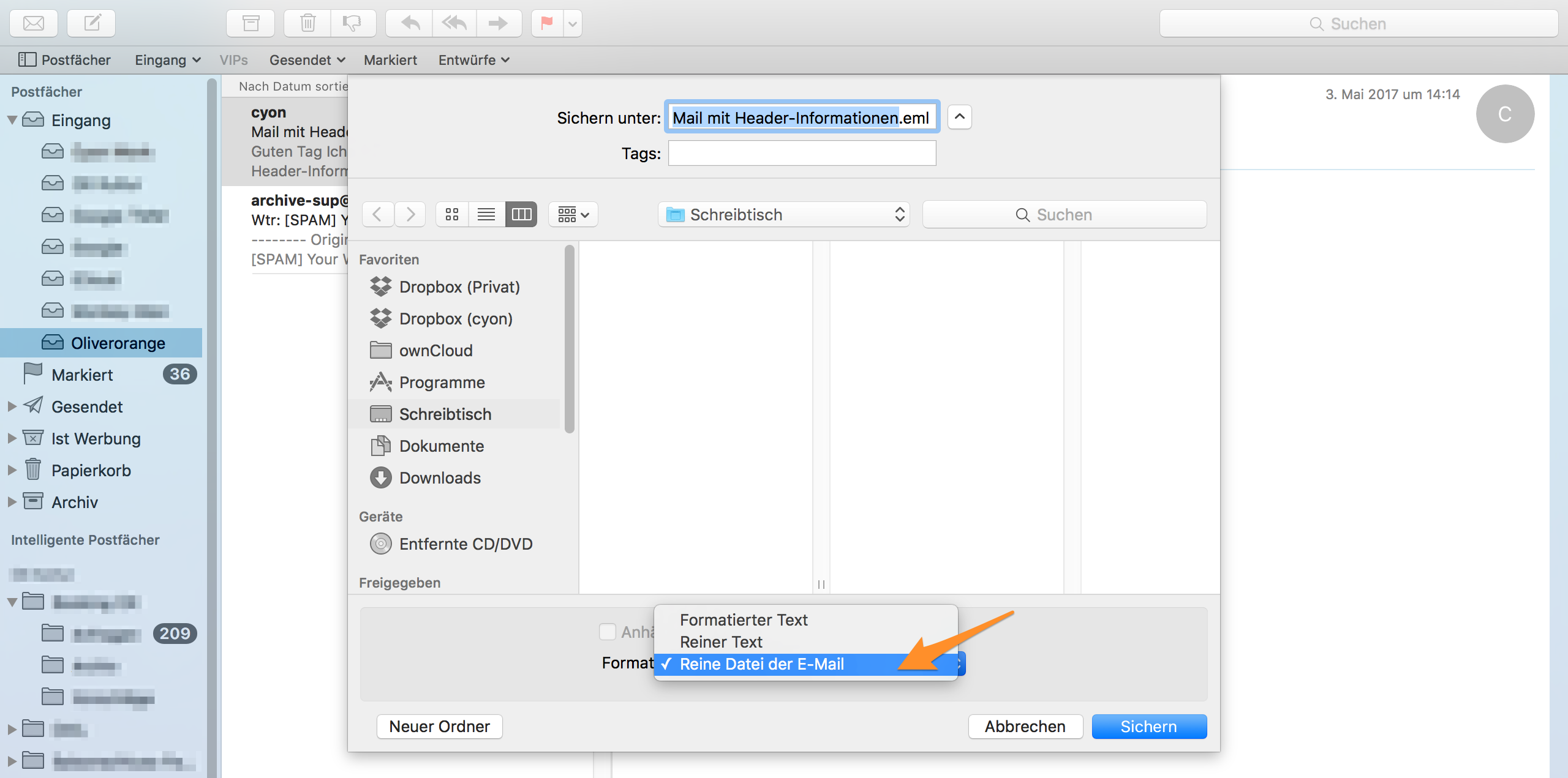Select Reiner Text format option
The image size is (1568, 778).
[x=721, y=641]
